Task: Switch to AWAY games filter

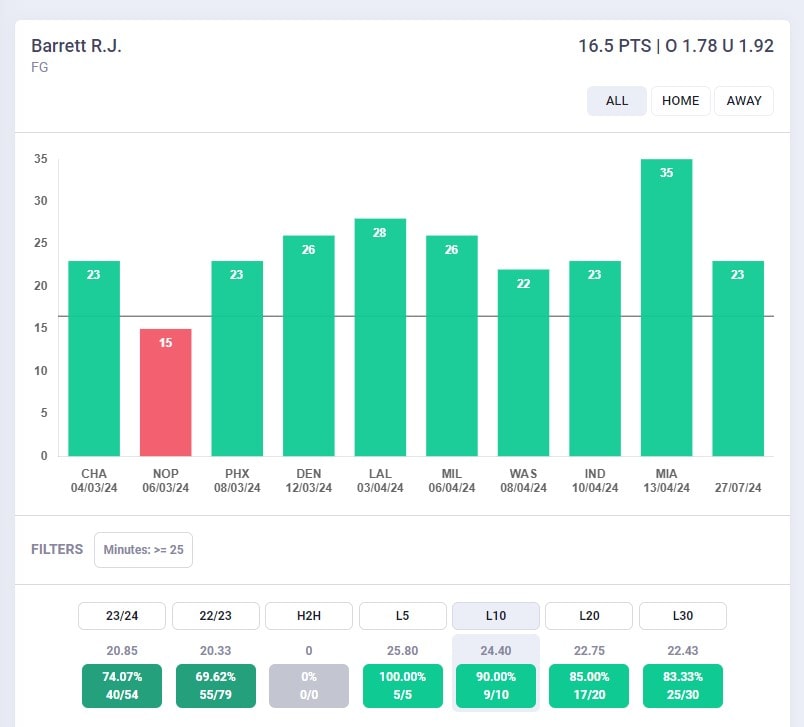Action: pos(743,101)
